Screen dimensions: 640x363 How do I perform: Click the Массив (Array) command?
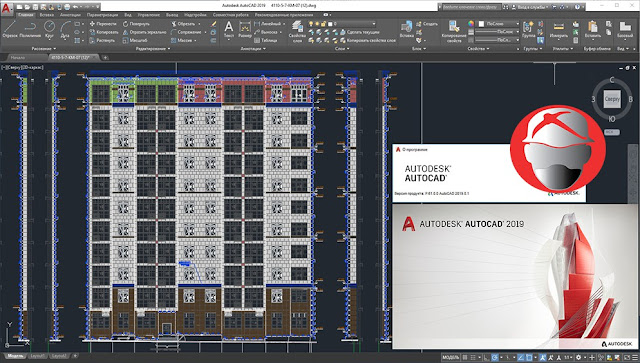pos(181,40)
